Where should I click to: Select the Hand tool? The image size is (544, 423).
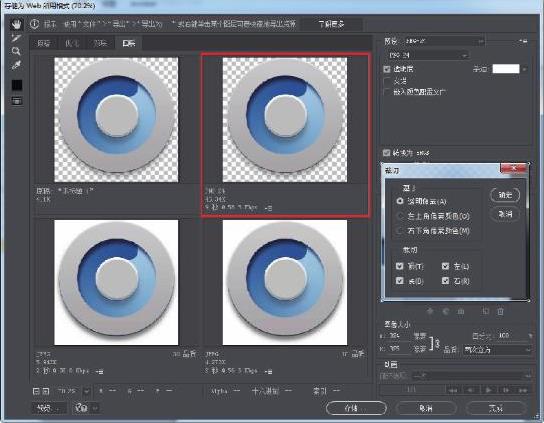16,24
